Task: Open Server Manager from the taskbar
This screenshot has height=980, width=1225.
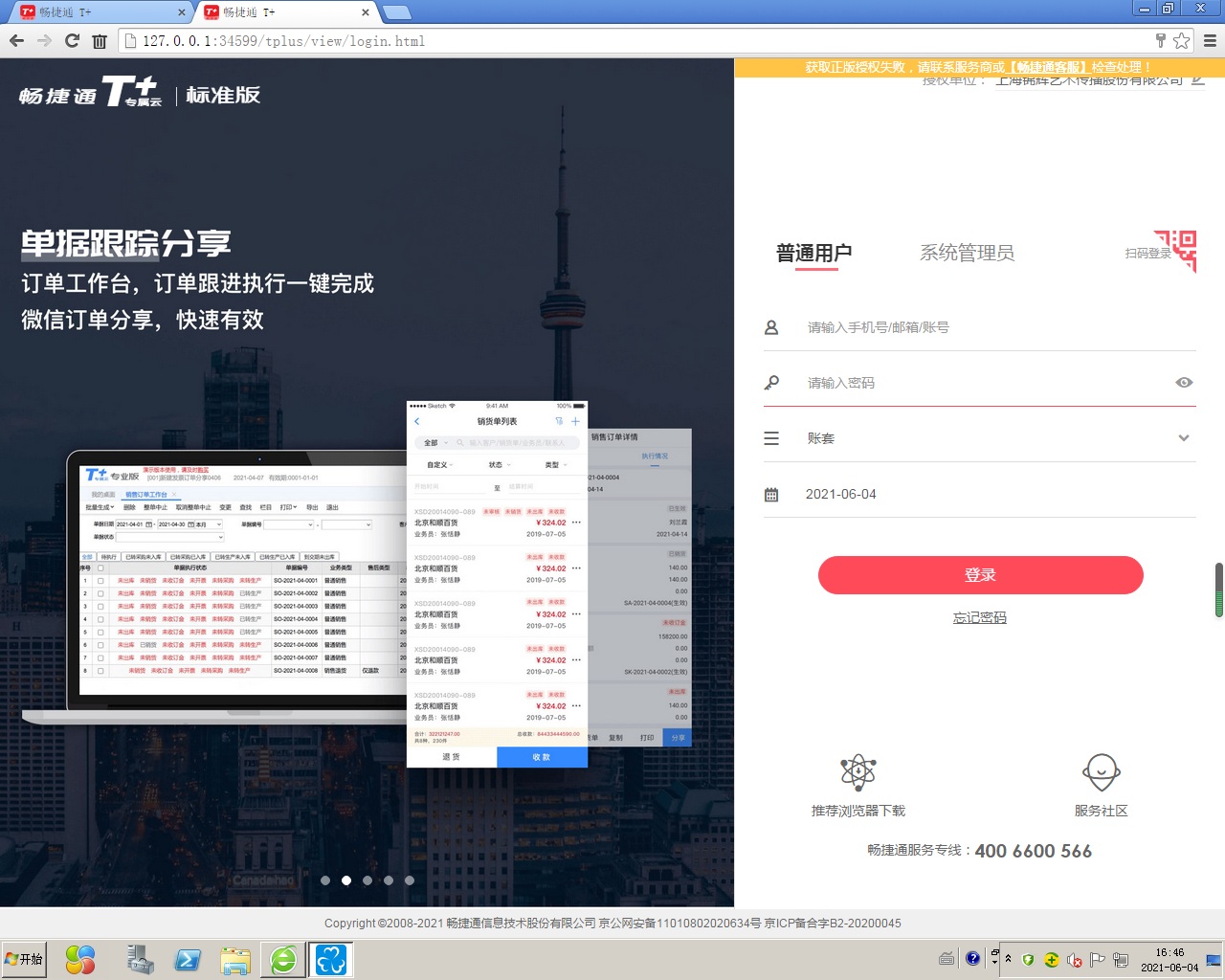Action: click(x=140, y=960)
